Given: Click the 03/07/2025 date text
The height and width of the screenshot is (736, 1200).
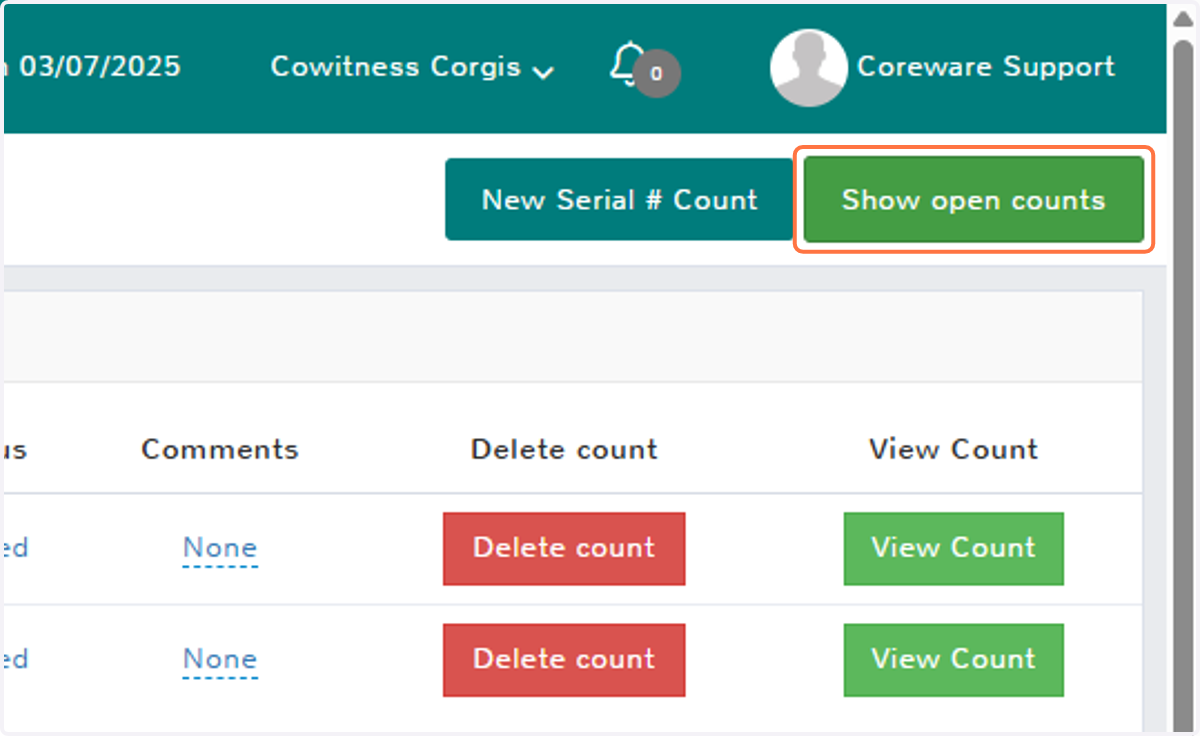Looking at the screenshot, I should 100,67.
